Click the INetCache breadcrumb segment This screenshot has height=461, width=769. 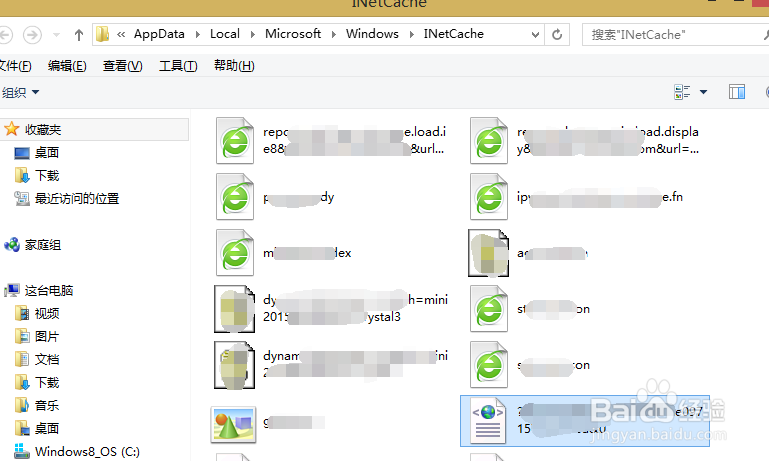pos(454,34)
